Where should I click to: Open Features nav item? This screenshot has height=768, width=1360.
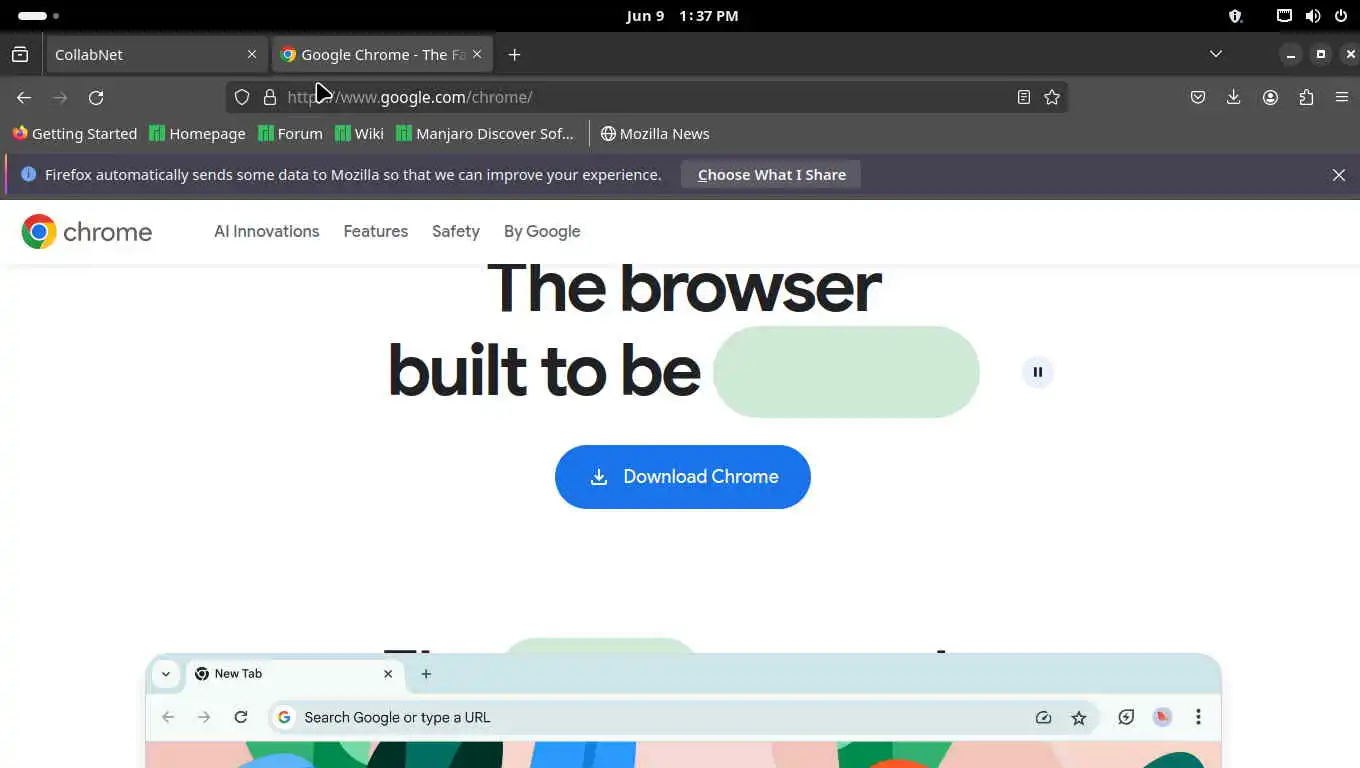click(x=376, y=231)
